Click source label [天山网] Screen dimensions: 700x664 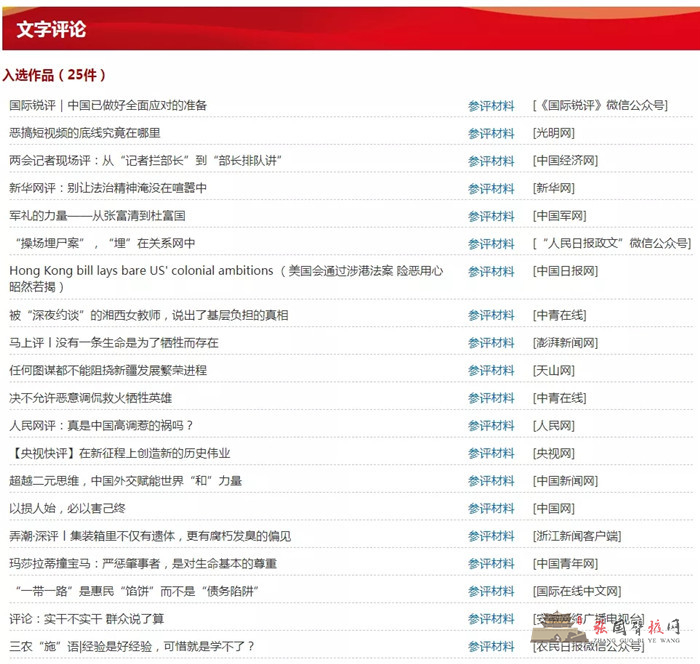coord(554,370)
